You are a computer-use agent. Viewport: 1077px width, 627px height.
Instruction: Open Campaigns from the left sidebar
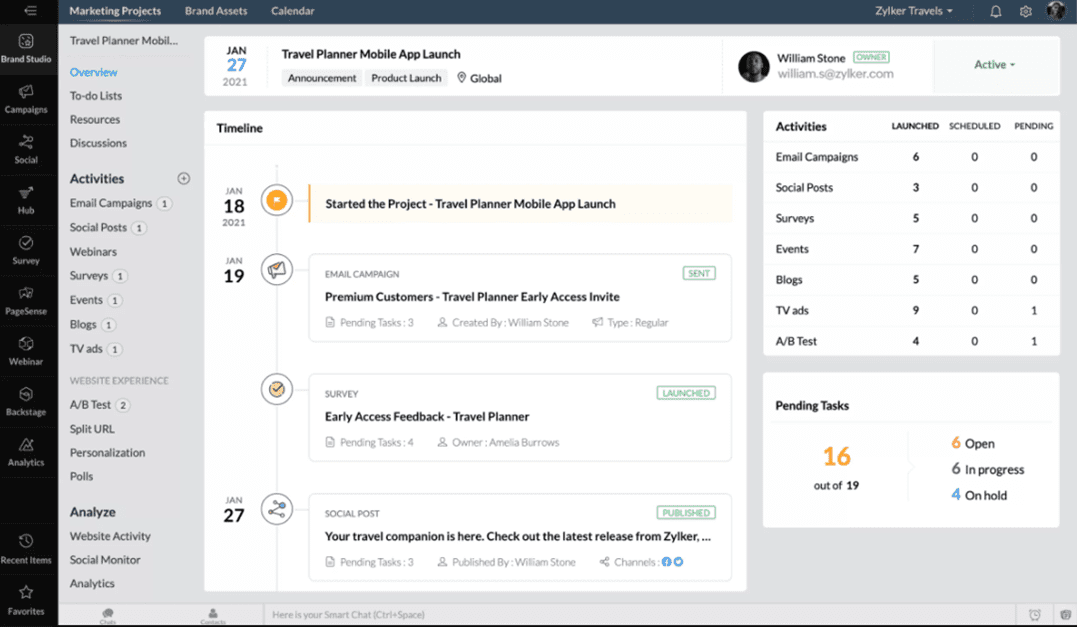[x=26, y=98]
